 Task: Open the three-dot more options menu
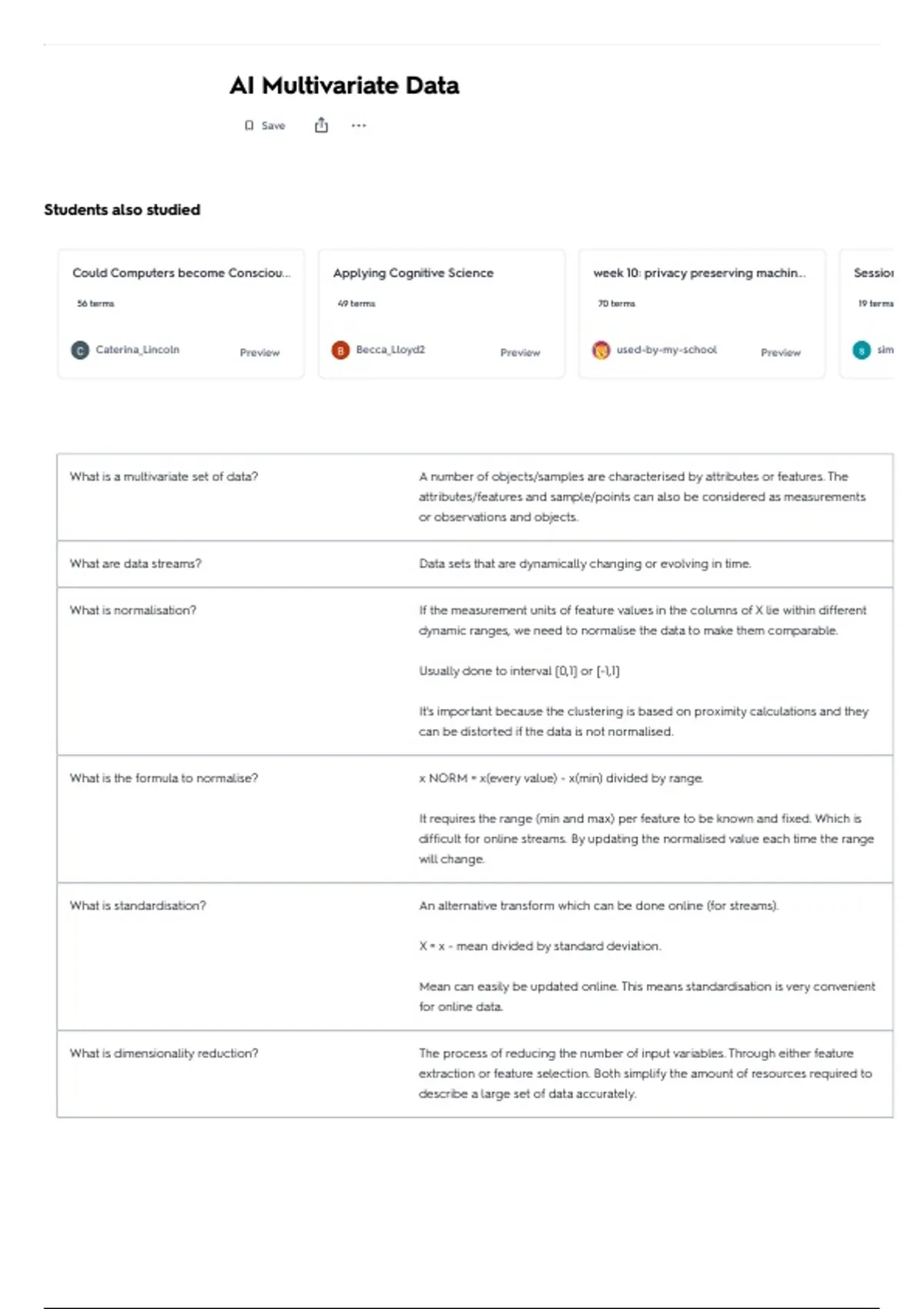359,126
